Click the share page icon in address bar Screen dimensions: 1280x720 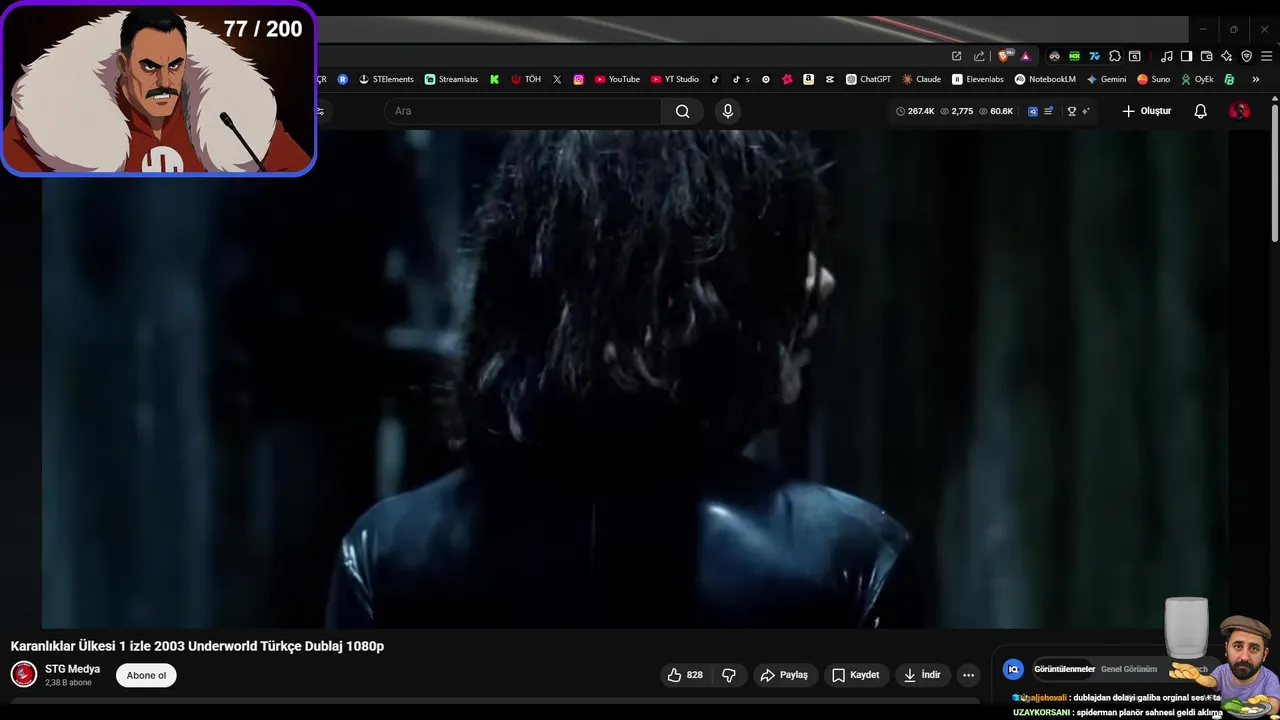pyautogui.click(x=979, y=56)
